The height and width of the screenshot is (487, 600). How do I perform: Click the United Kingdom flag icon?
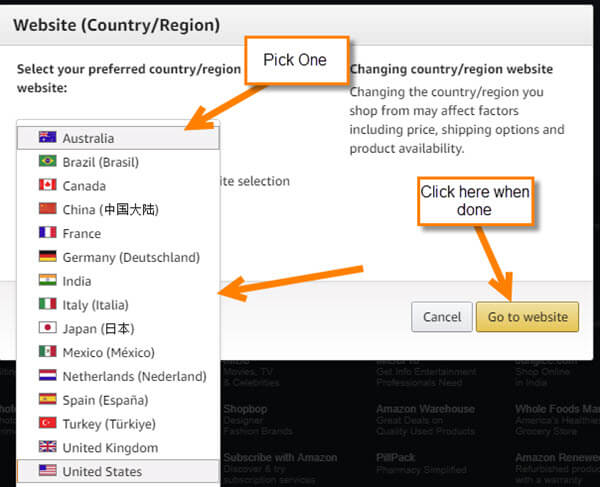47,446
